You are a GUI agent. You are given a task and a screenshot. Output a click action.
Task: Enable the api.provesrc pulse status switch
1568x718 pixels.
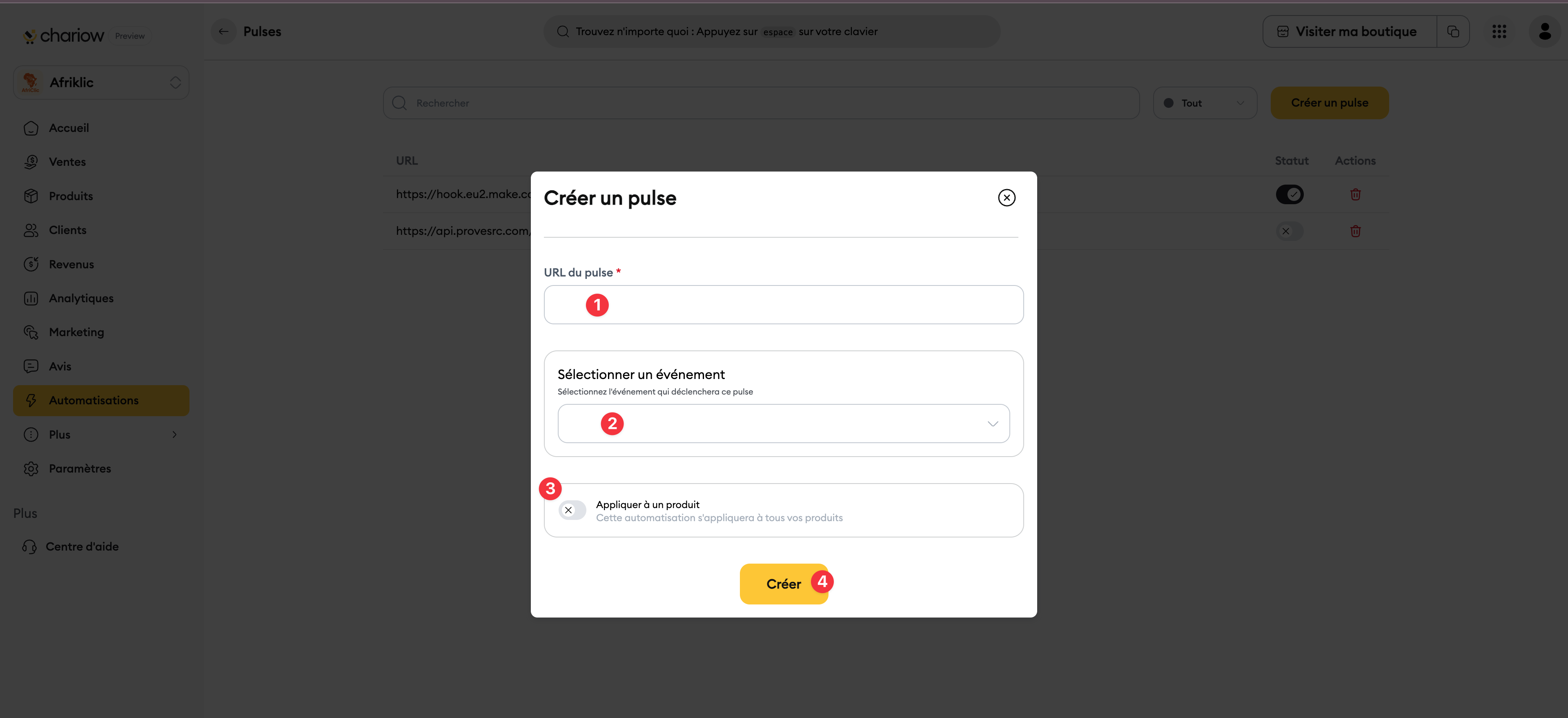coord(1289,231)
